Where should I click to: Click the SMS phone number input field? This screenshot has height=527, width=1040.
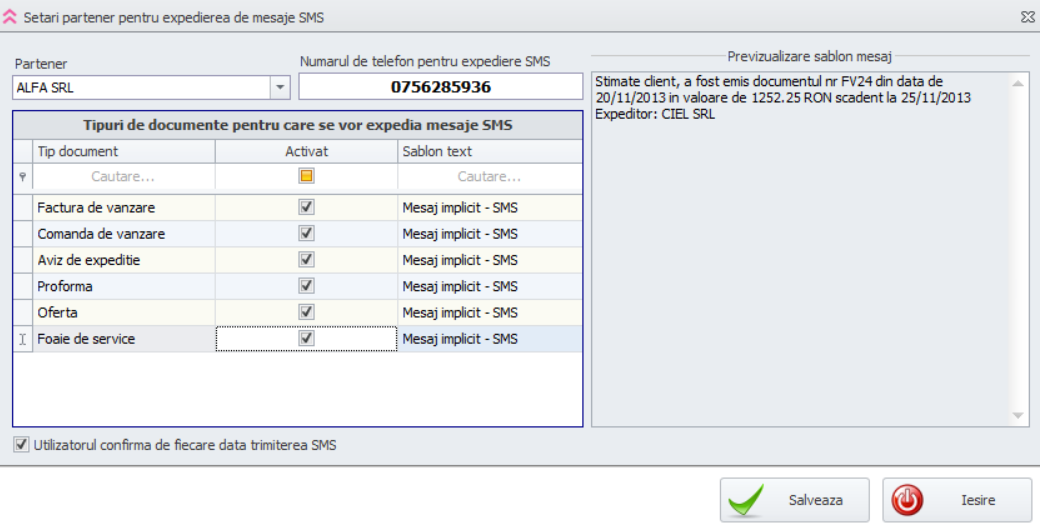click(x=440, y=87)
